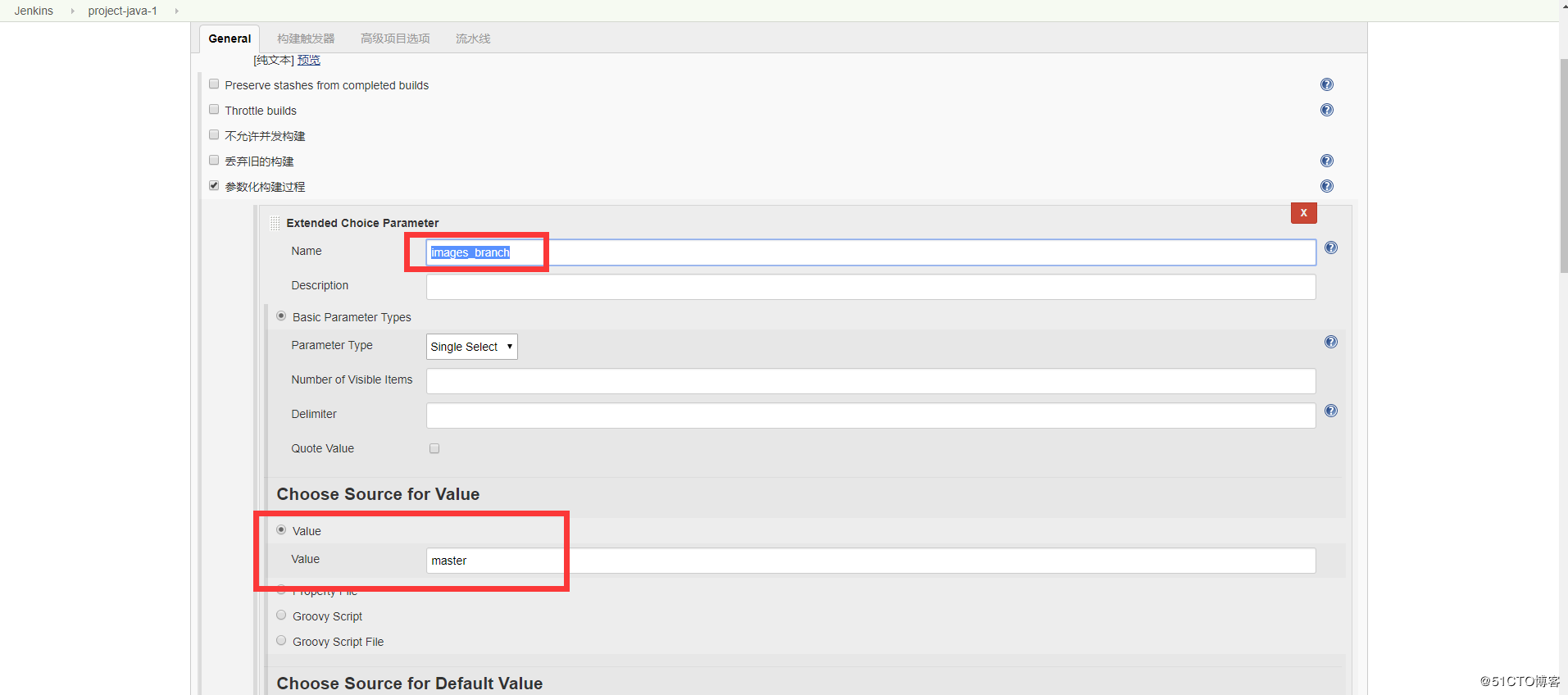1568x695 pixels.
Task: Uncheck the 参数化构建过程 option
Action: 214,185
